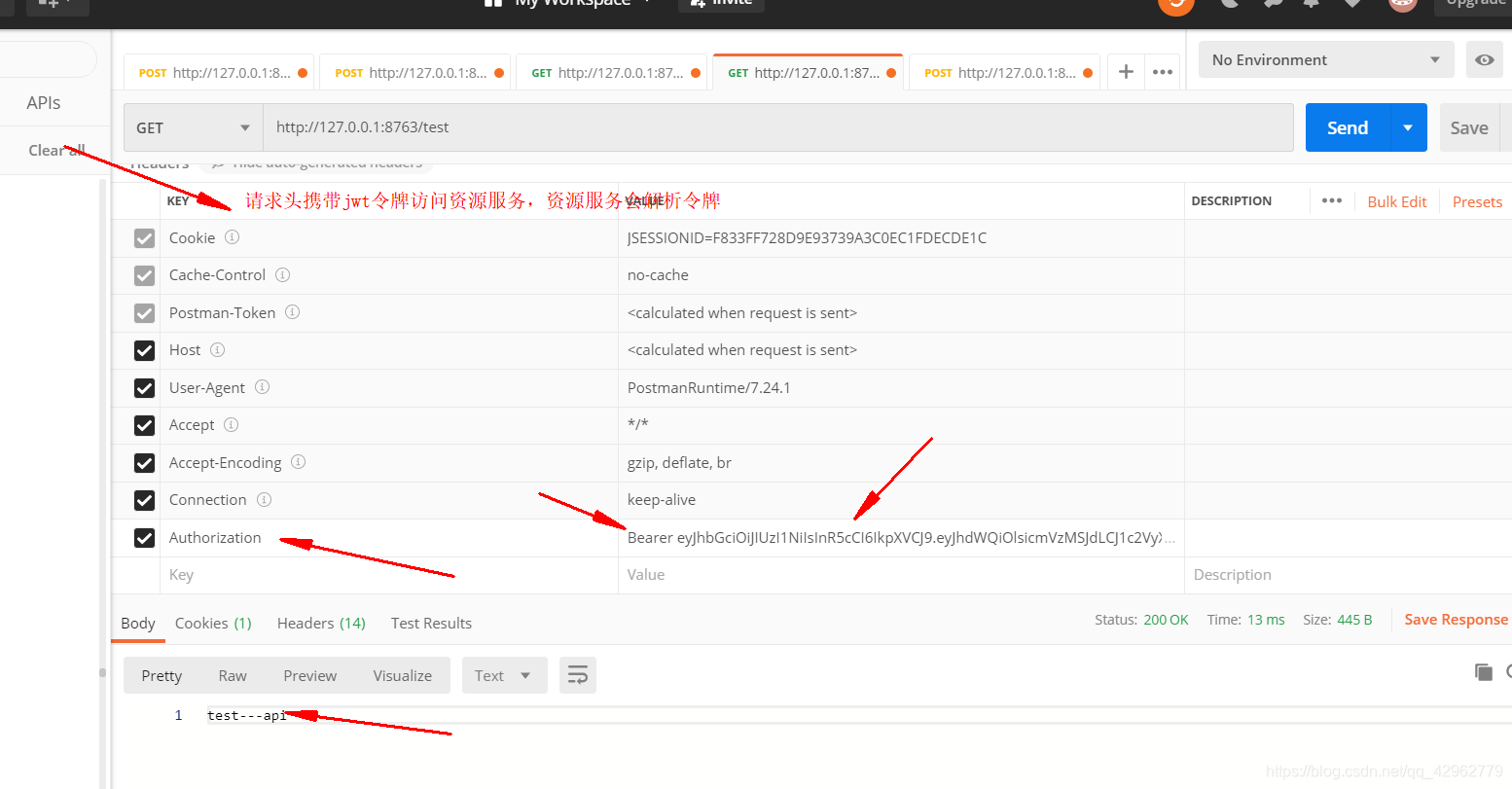The width and height of the screenshot is (1512, 789).
Task: Focus the request URL field
Action: 777,127
